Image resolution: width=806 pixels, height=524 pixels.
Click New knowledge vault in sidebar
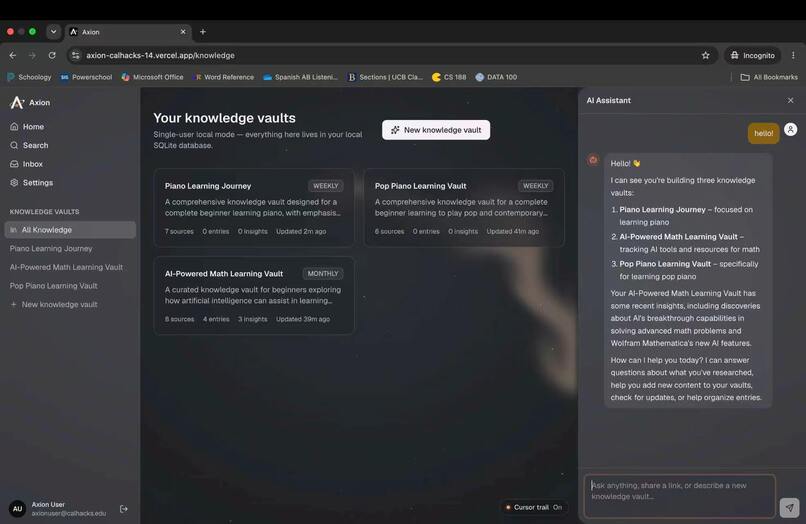pos(54,304)
